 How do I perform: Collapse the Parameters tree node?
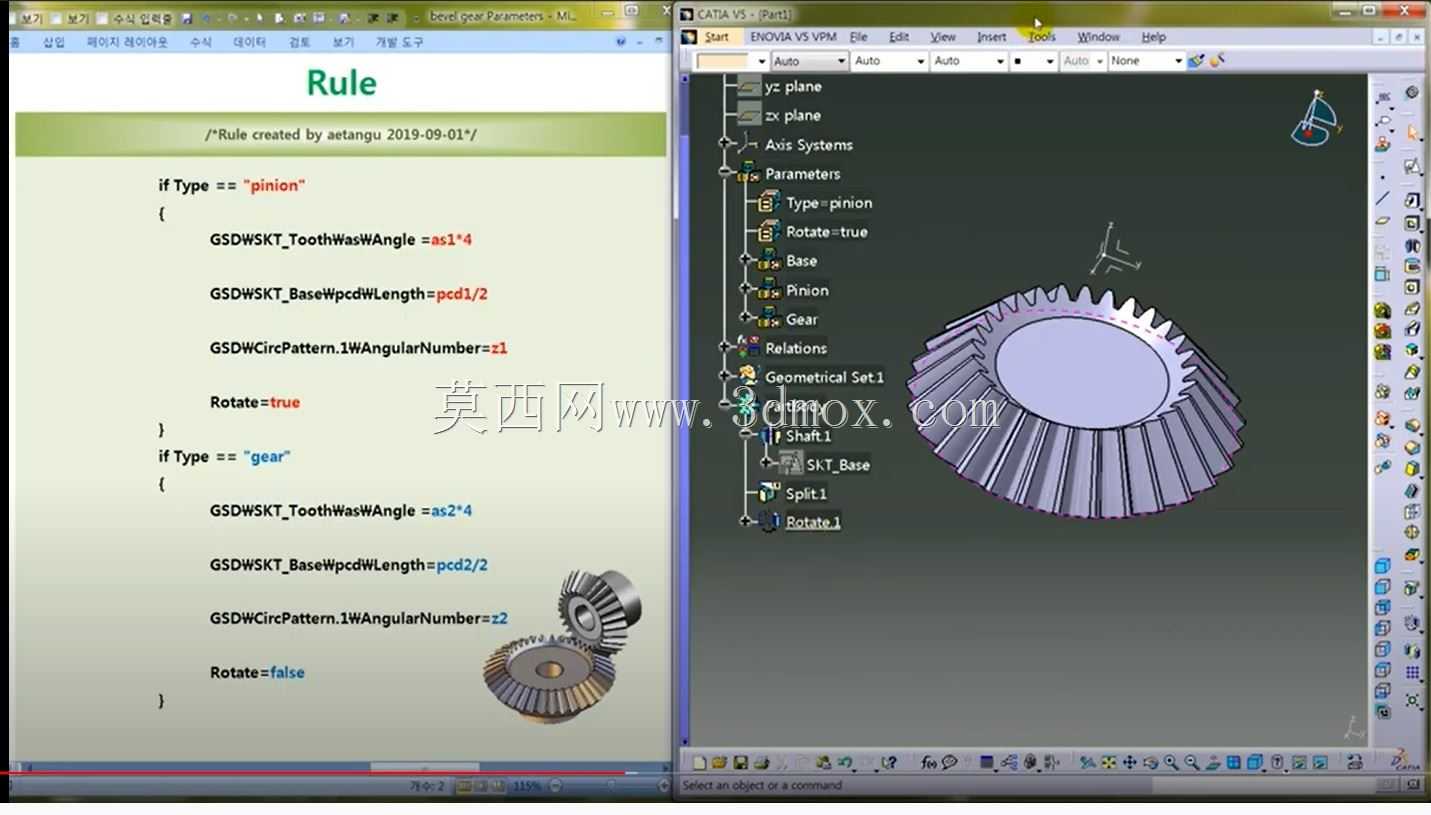[725, 173]
